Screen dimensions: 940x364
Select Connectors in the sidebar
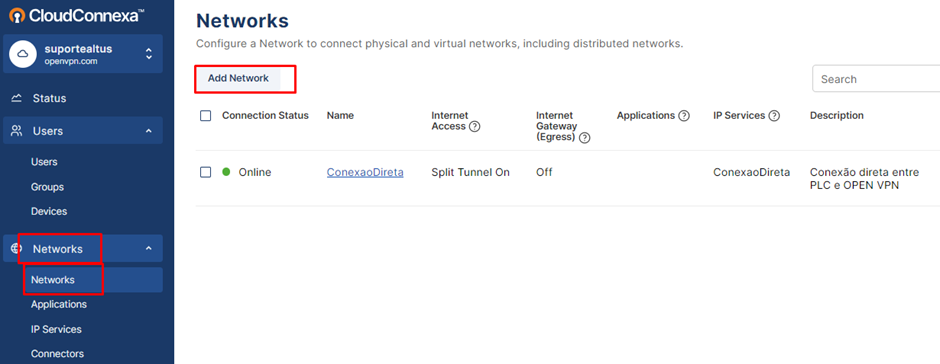(x=58, y=354)
